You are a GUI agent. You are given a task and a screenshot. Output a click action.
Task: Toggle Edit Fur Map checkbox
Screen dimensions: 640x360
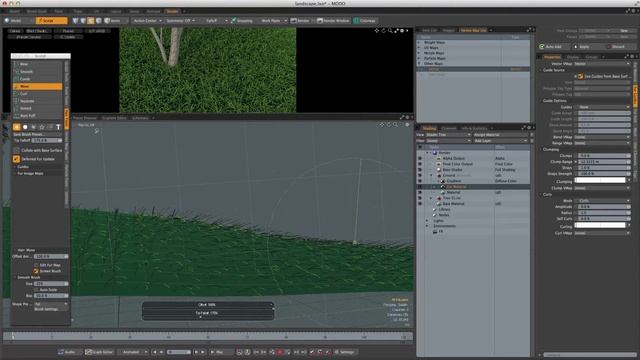point(36,265)
